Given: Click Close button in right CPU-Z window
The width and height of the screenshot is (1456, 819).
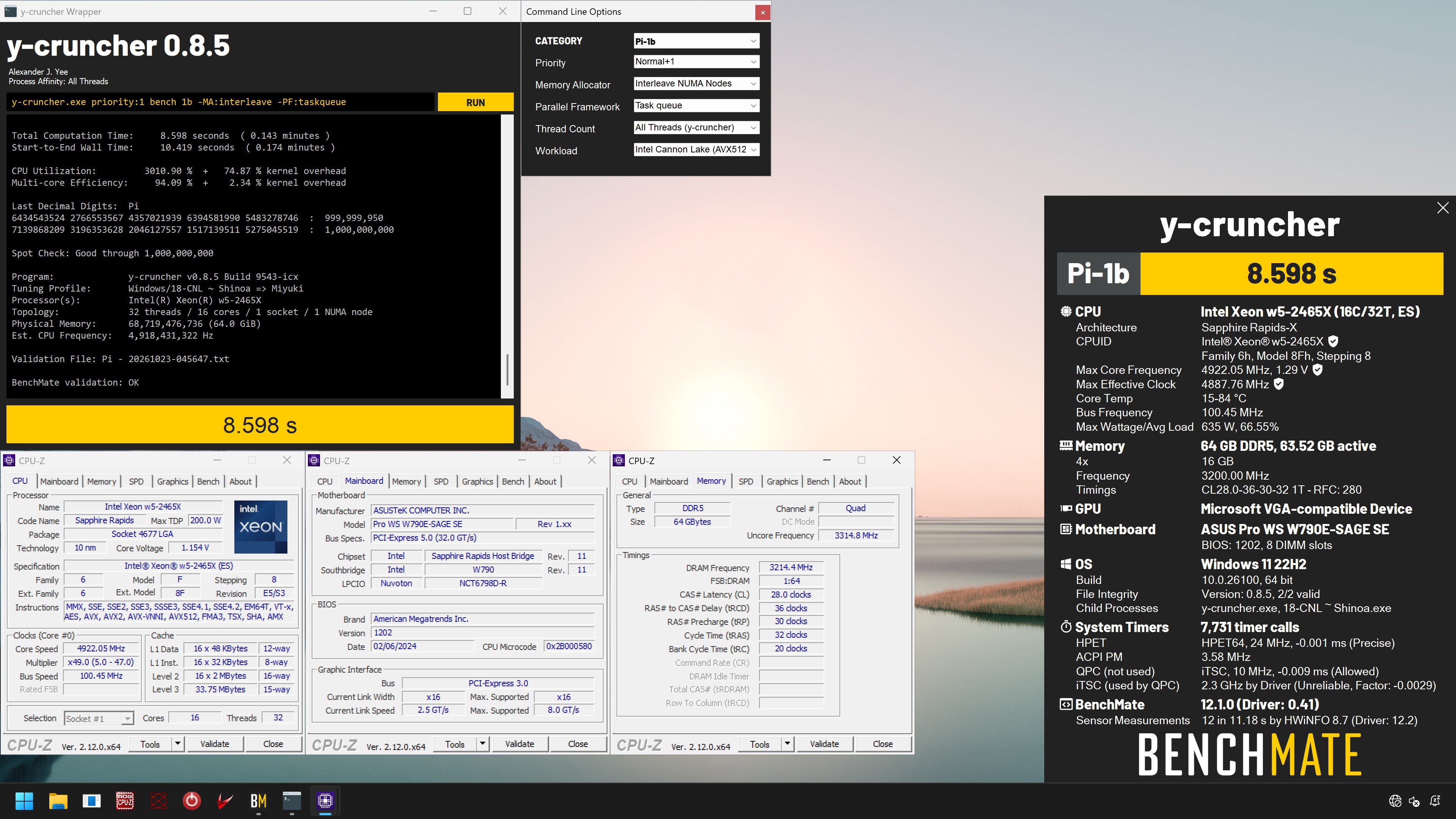Looking at the screenshot, I should 882,744.
